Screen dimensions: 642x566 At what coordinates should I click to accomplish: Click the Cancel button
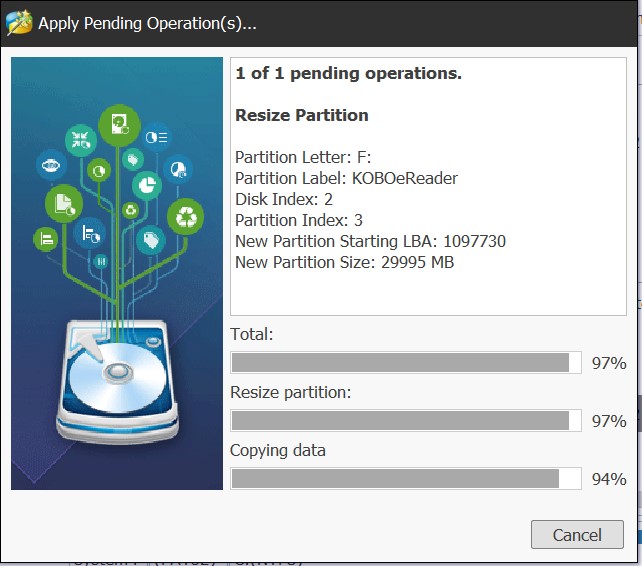coord(577,534)
